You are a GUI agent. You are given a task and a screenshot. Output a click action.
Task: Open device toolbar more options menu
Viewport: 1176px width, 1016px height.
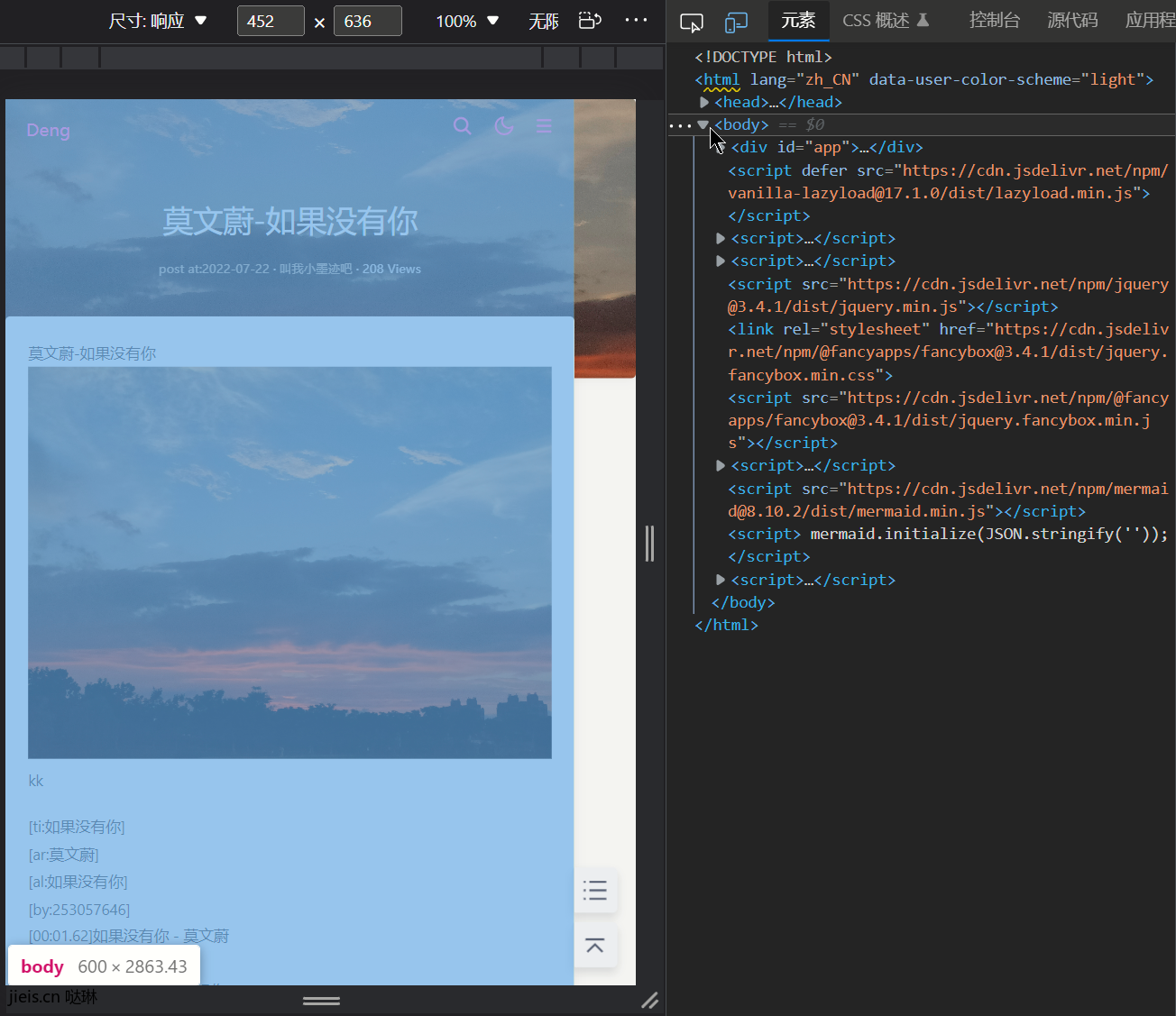click(636, 20)
